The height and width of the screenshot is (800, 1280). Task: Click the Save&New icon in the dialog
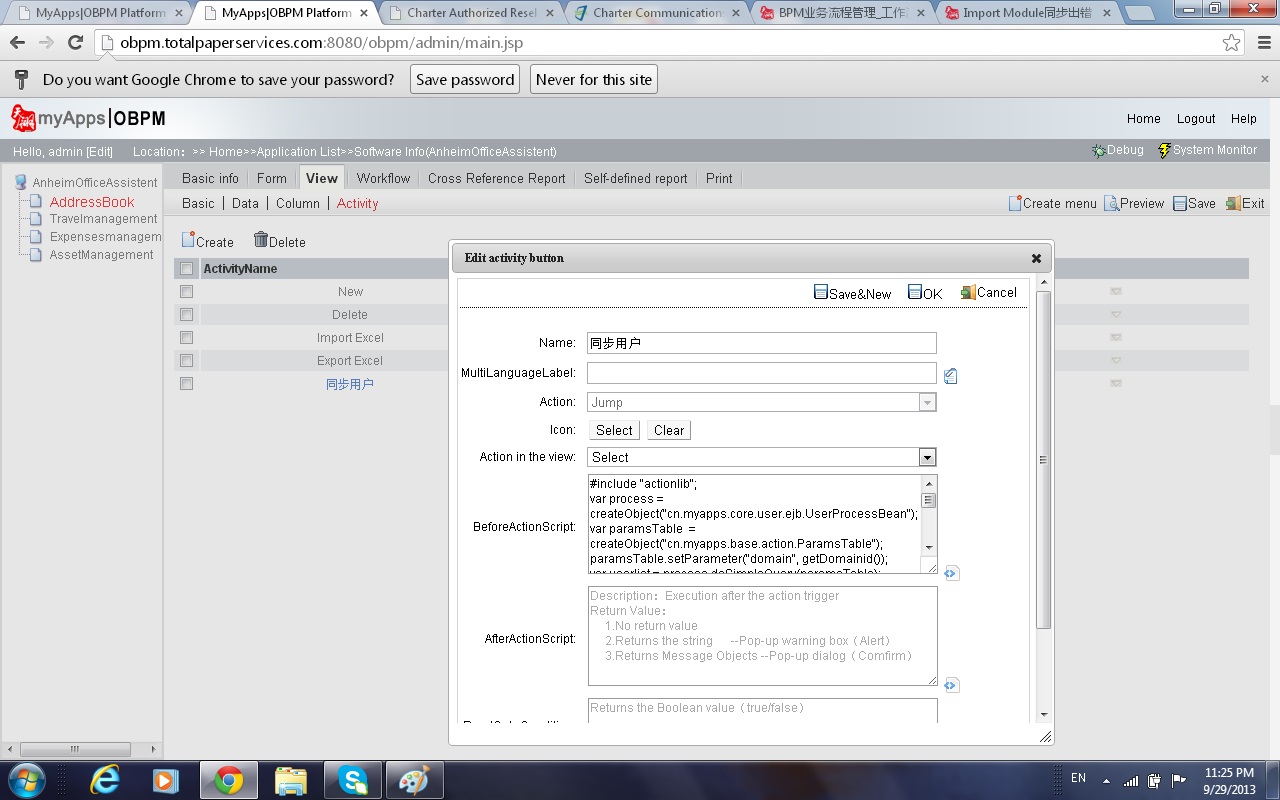pyautogui.click(x=821, y=293)
